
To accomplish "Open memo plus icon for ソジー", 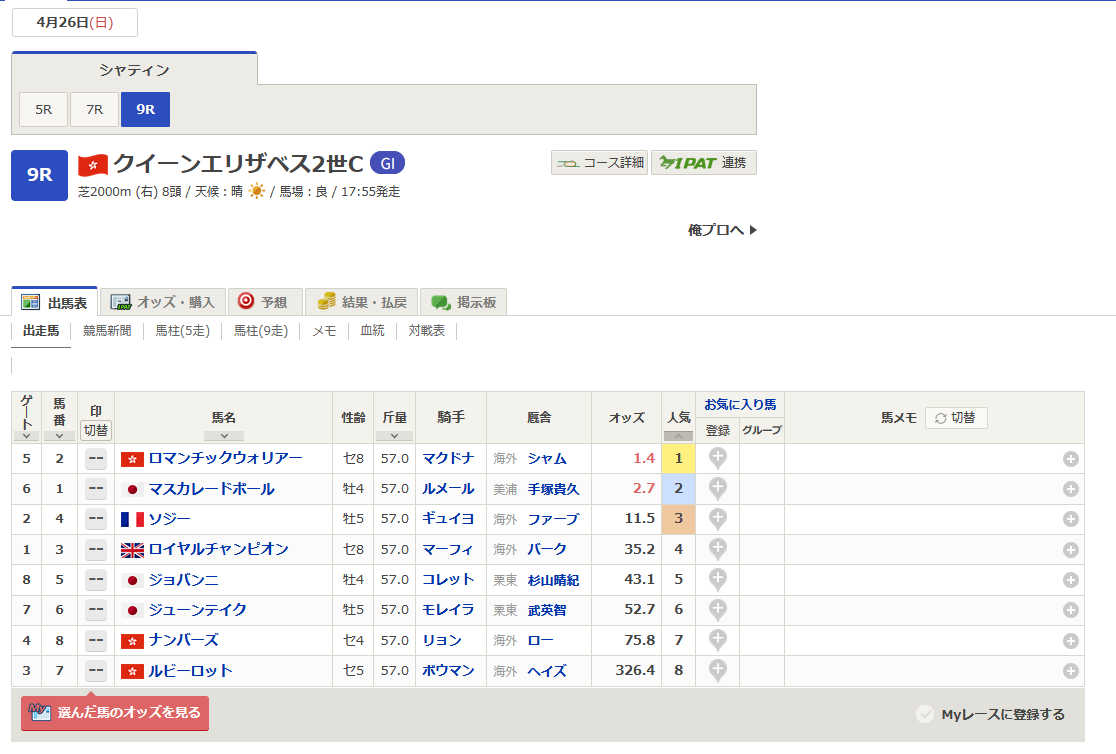I will point(1070,520).
